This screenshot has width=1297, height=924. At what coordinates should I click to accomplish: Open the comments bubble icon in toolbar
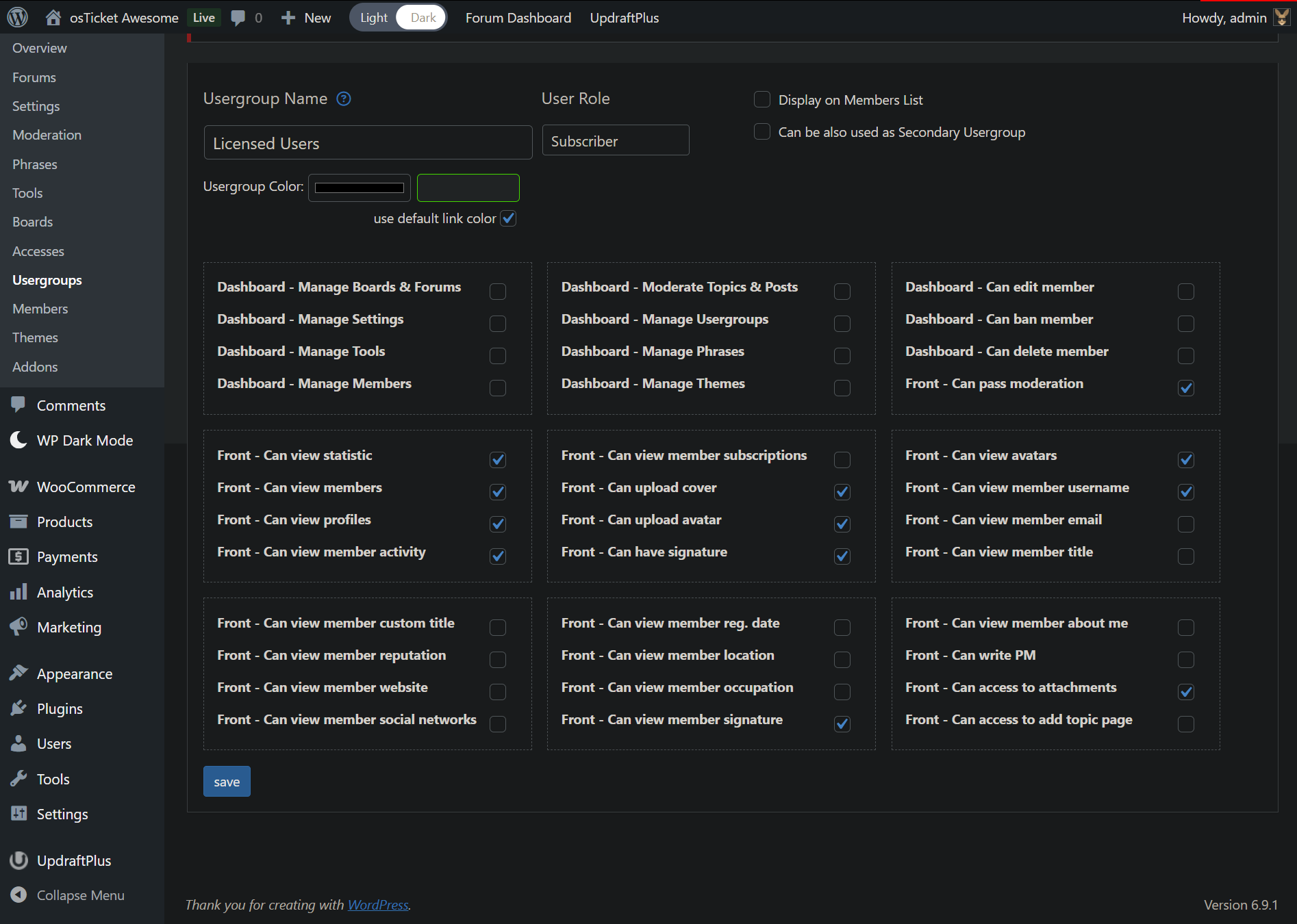click(x=238, y=18)
